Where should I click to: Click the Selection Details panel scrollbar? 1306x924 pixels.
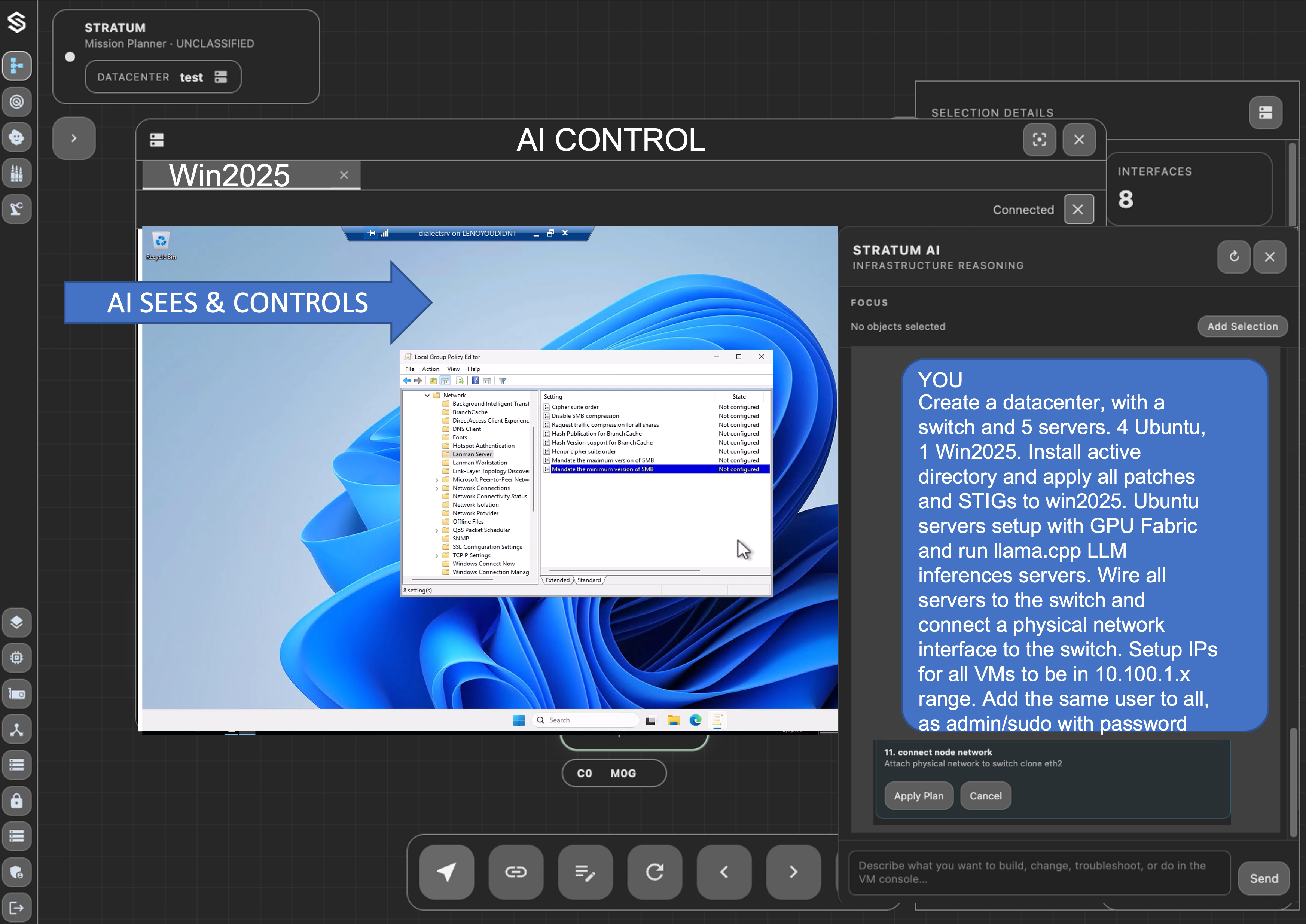[1293, 184]
